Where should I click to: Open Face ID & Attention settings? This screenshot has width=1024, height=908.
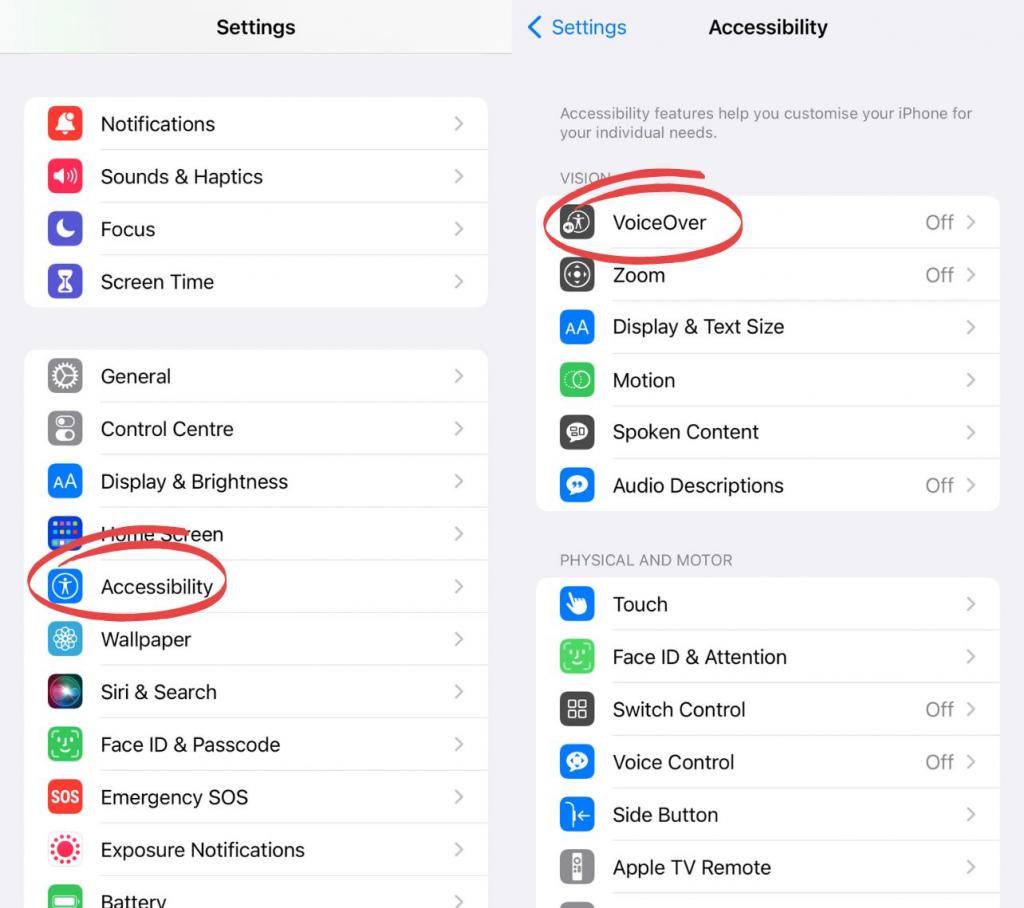pyautogui.click(x=768, y=657)
